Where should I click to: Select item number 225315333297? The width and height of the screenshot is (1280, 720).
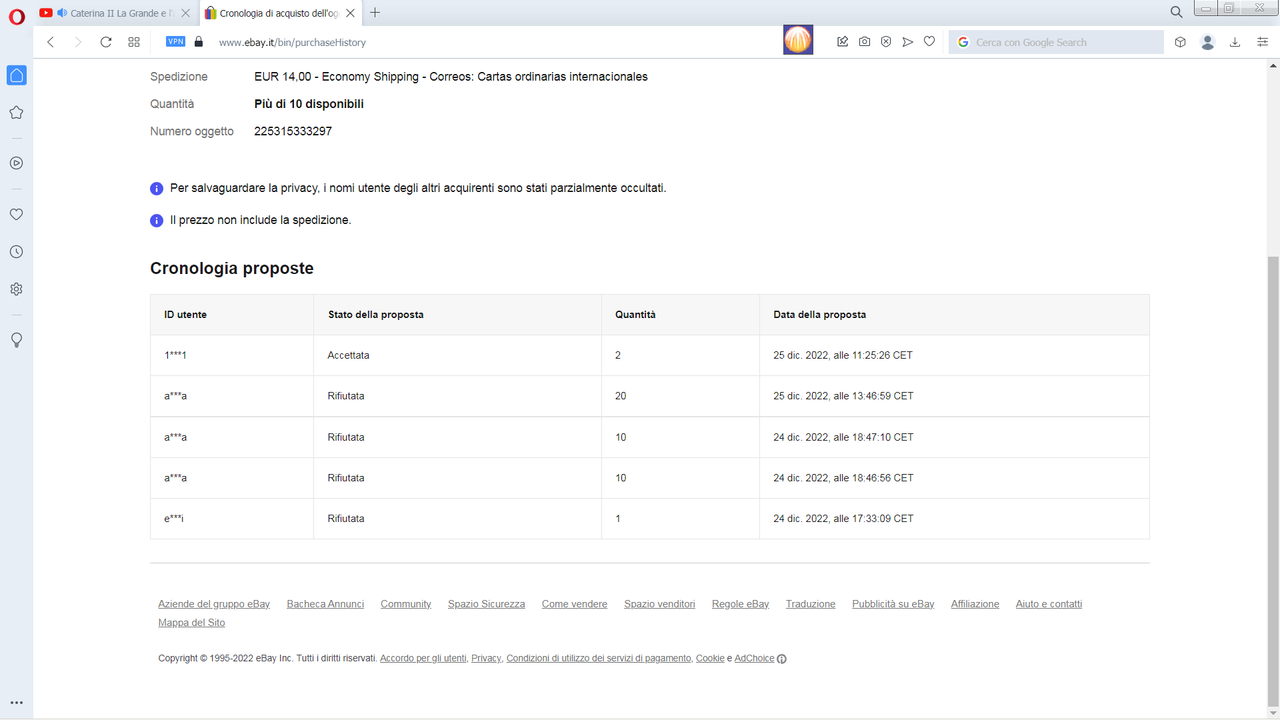(x=293, y=131)
